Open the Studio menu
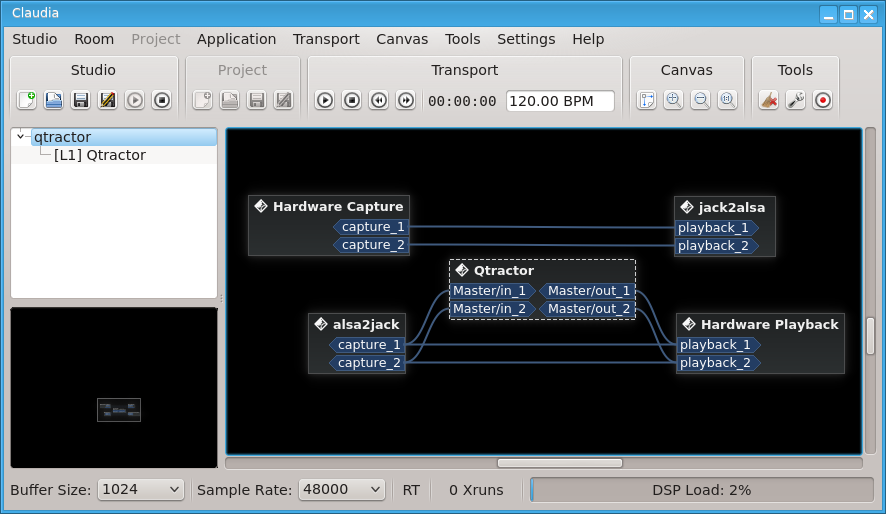The width and height of the screenshot is (886, 514). click(x=34, y=39)
